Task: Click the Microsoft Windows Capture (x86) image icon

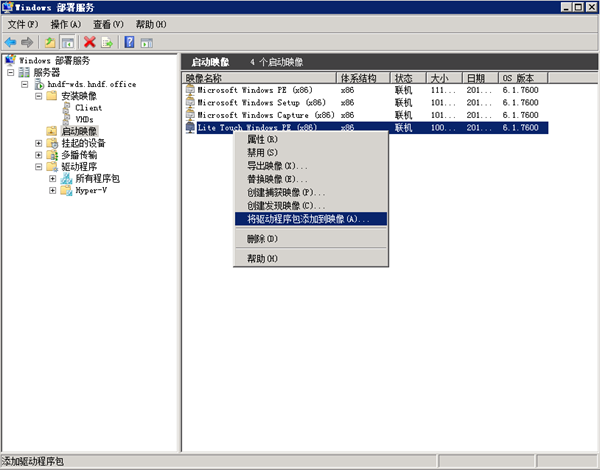Action: pos(190,114)
